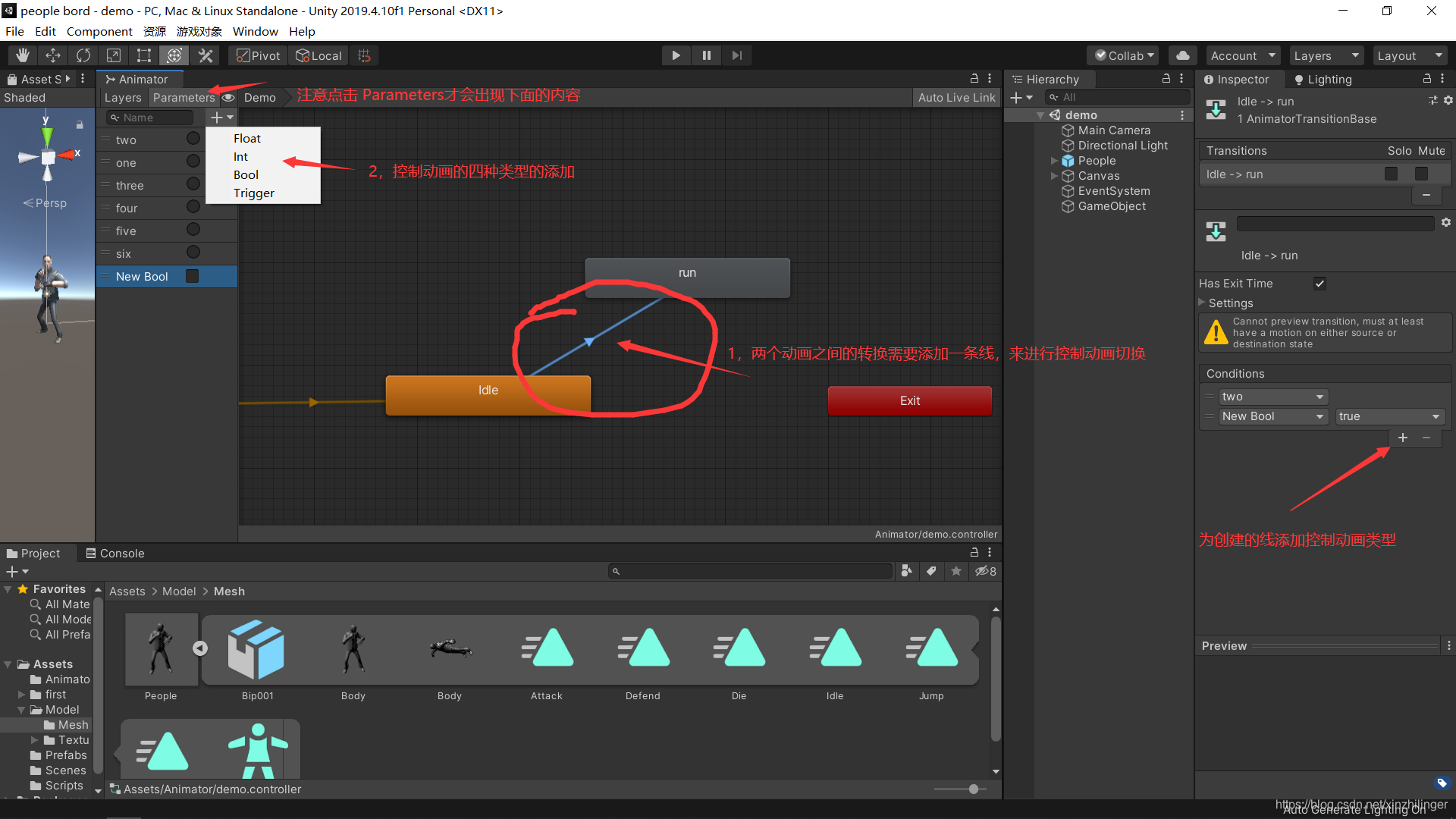Switch to Animator Parameters tab

pyautogui.click(x=184, y=97)
